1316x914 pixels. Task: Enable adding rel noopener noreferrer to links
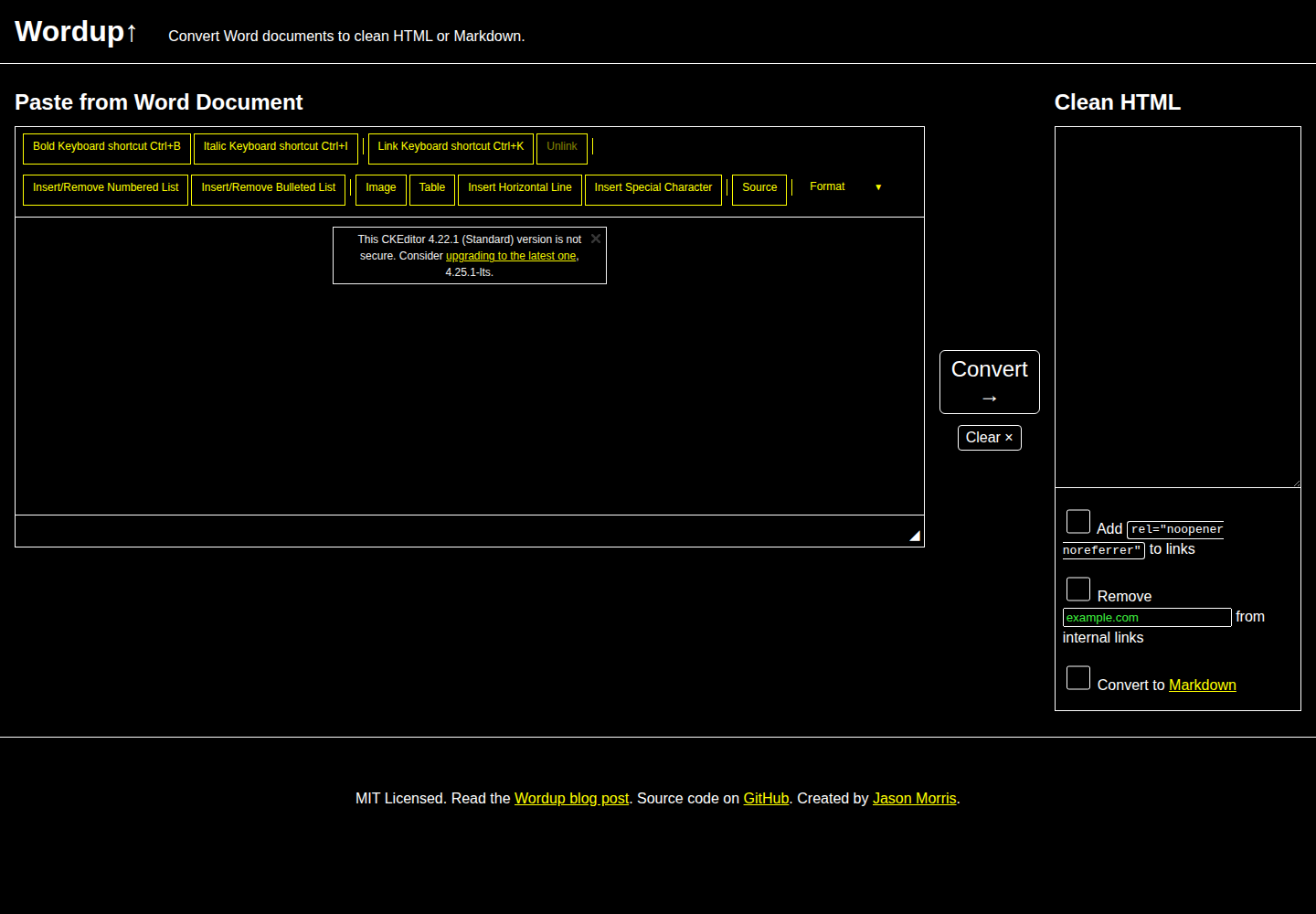tap(1078, 522)
